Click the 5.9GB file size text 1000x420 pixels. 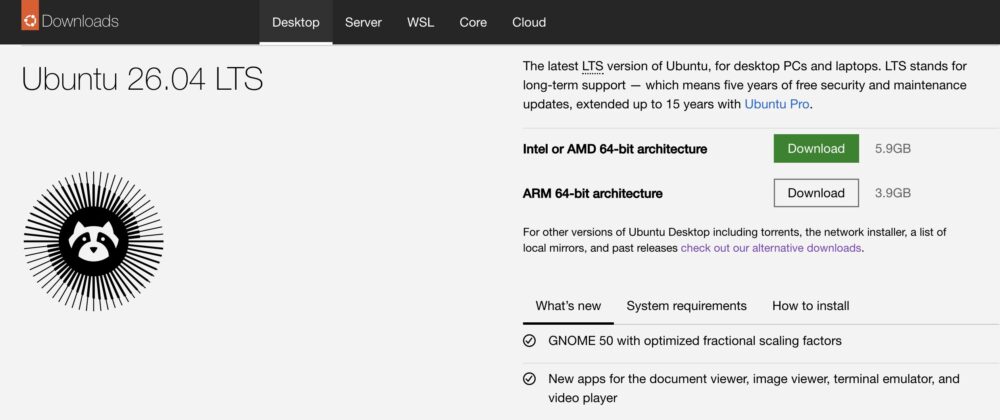893,149
